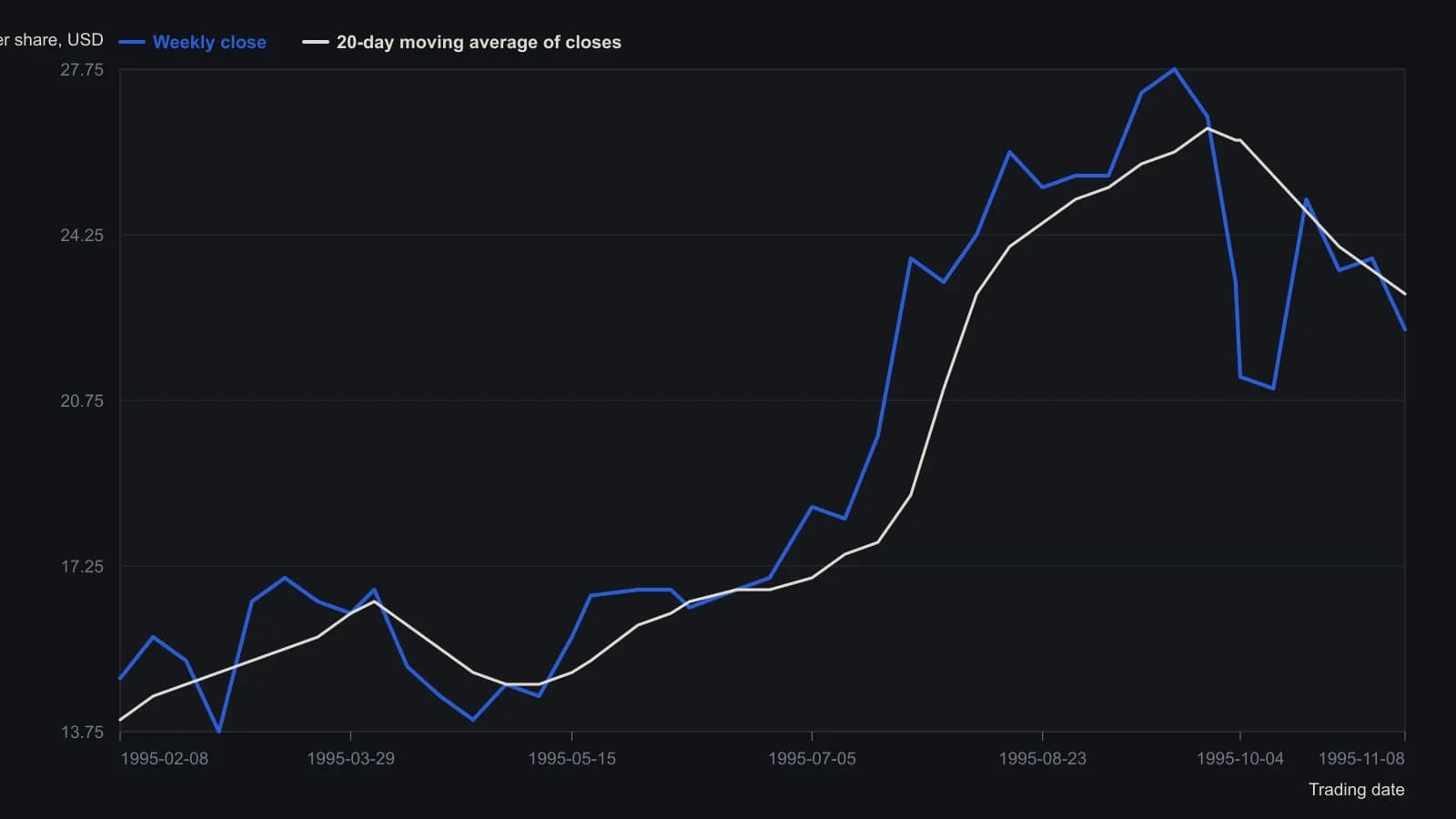Click the 1995-07-05 date label
1456x819 pixels.
point(812,759)
